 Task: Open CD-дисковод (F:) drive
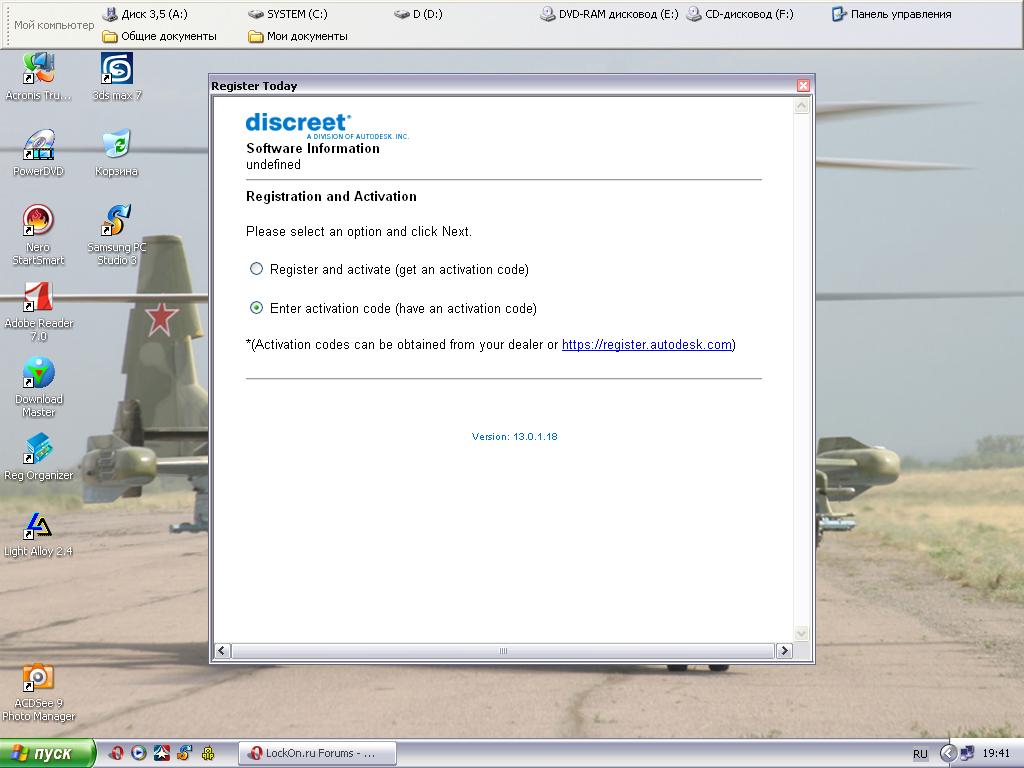pyautogui.click(x=740, y=14)
